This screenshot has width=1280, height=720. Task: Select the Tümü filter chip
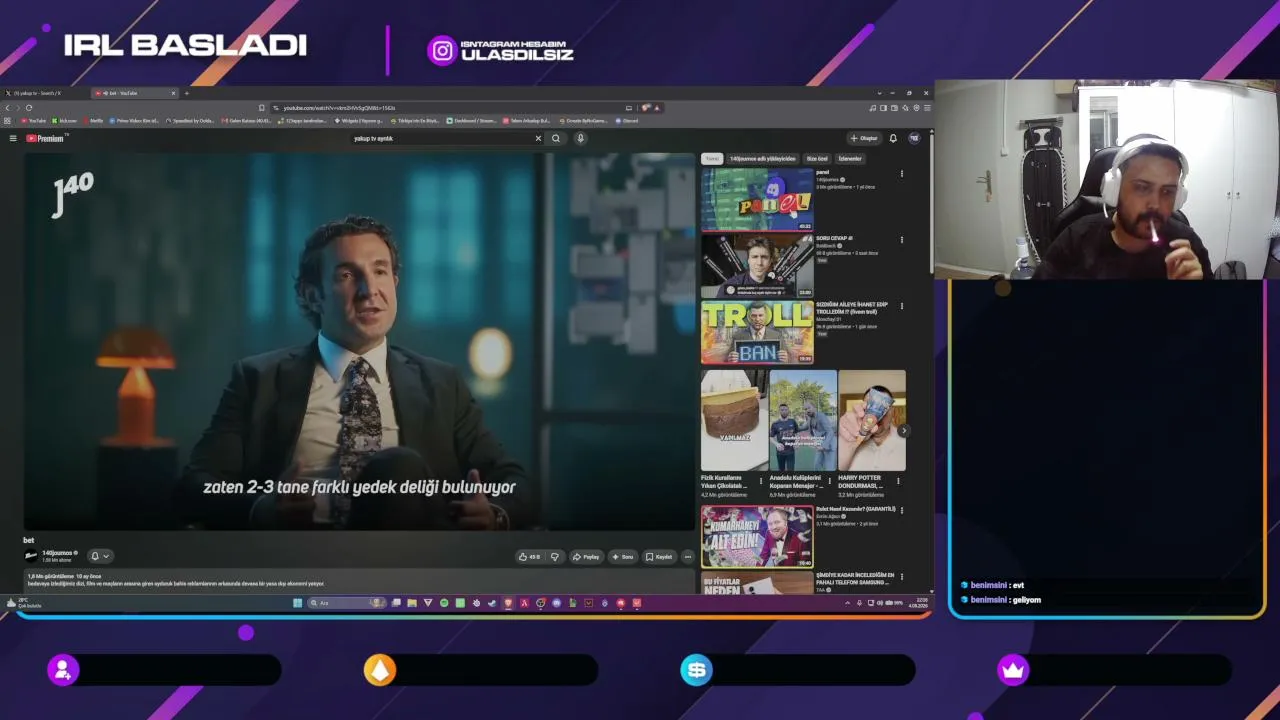(x=712, y=158)
